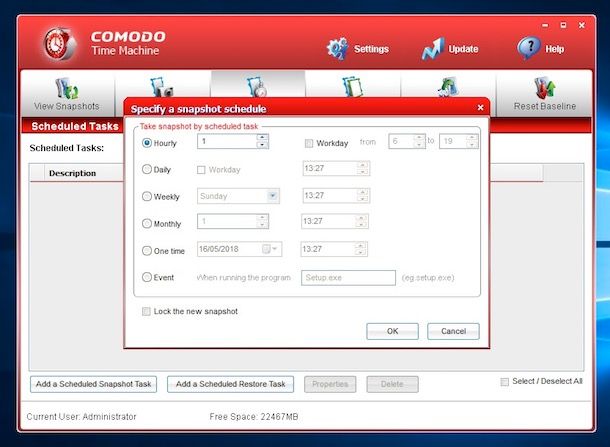Minimize the Comodo Time Machine window

[x=545, y=25]
